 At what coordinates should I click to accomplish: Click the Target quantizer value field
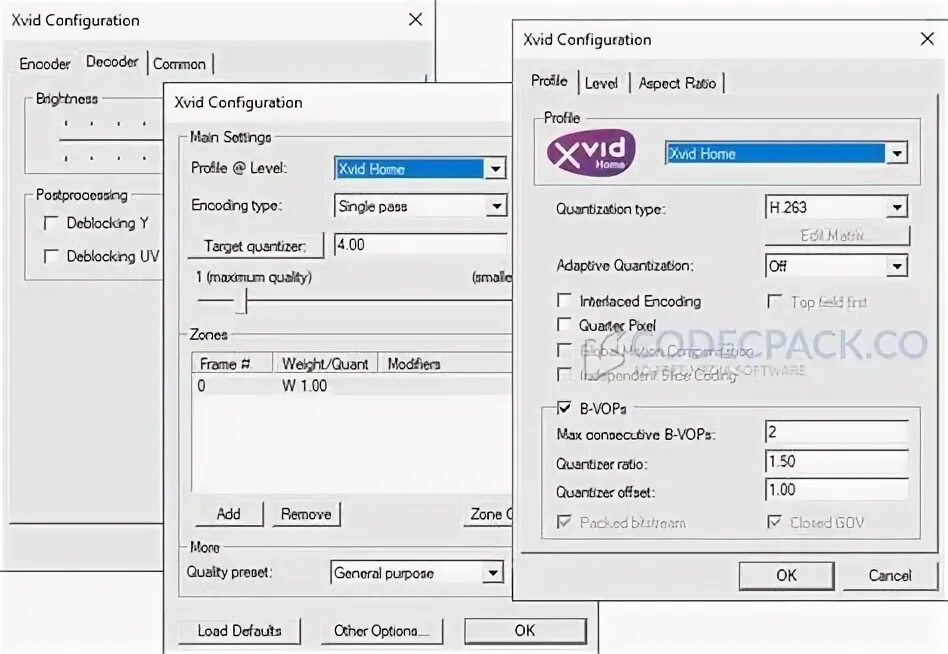[x=421, y=245]
